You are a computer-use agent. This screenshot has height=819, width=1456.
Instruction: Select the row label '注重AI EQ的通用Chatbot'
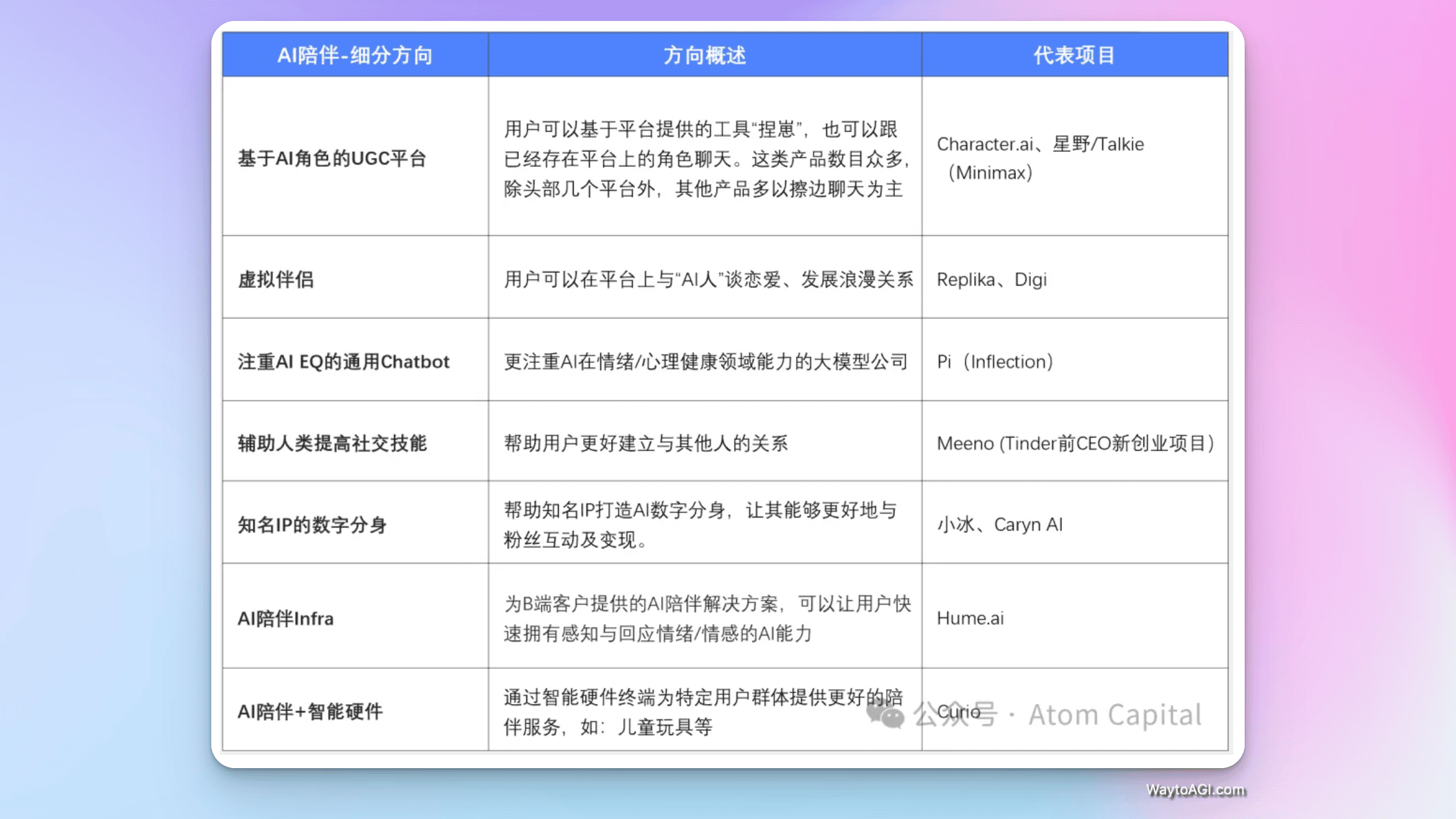tap(344, 362)
